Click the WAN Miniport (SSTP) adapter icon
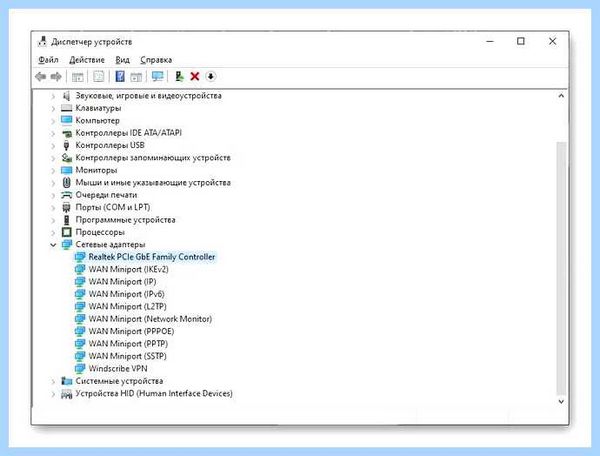The width and height of the screenshot is (600, 456). tap(80, 356)
